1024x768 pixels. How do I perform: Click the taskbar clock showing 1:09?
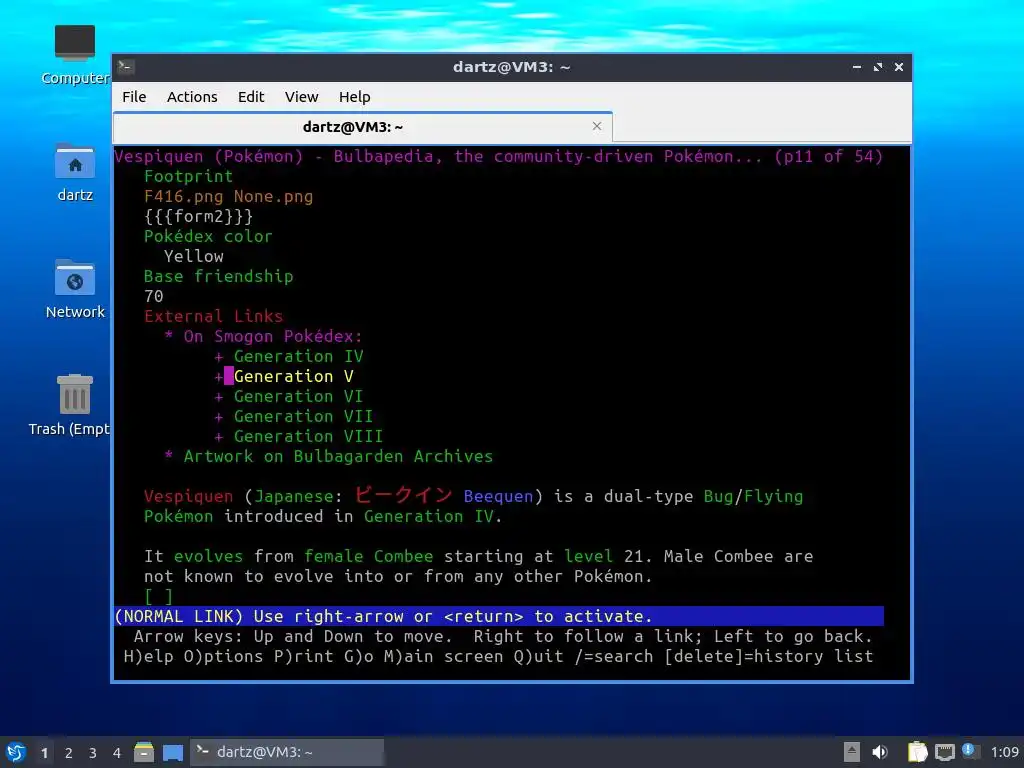1004,752
